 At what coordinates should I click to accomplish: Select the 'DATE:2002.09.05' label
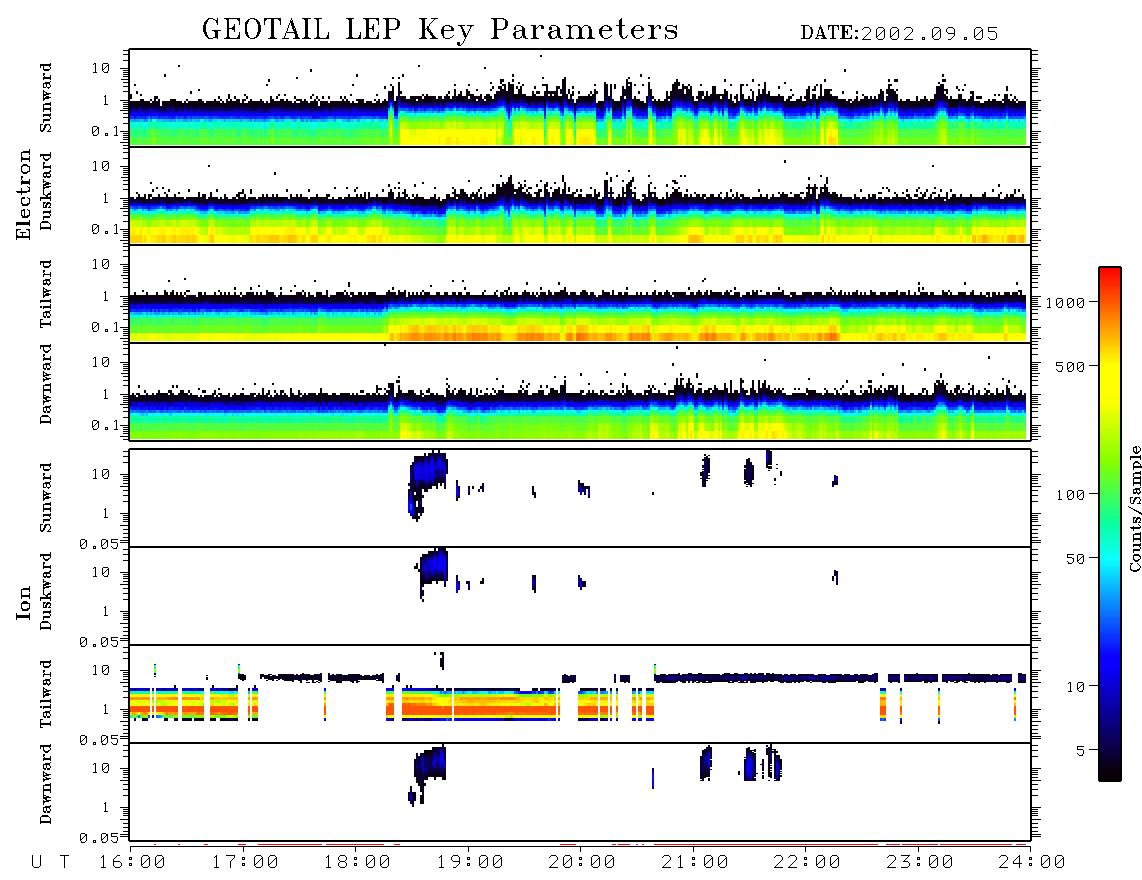click(899, 34)
